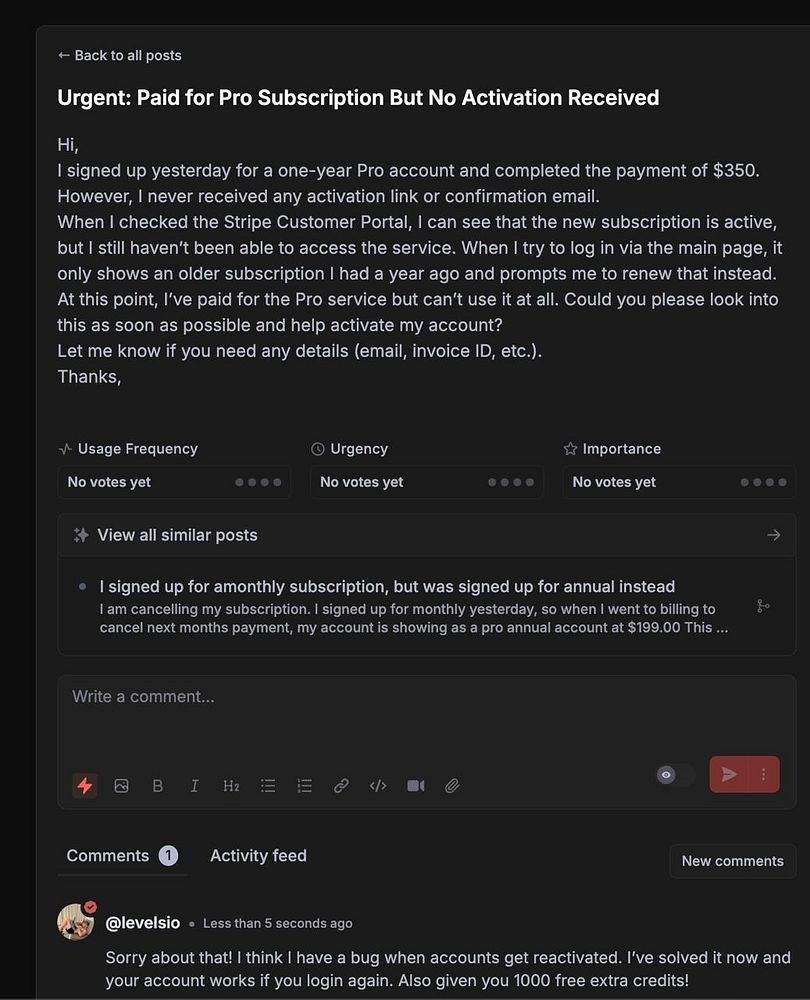The image size is (810, 1000).
Task: Click the merge icon on similar post
Action: (763, 606)
